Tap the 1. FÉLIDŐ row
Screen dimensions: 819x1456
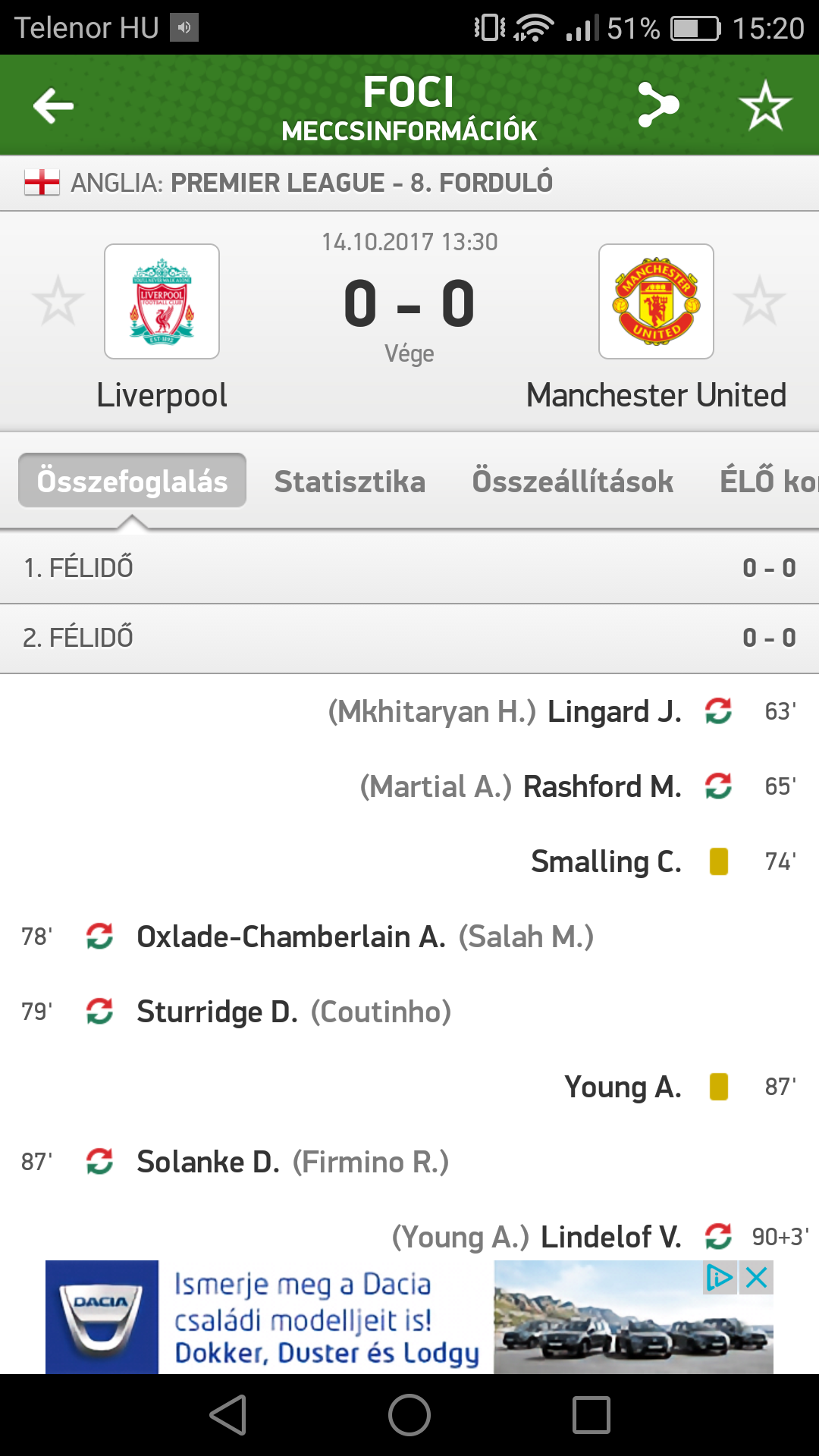(409, 567)
